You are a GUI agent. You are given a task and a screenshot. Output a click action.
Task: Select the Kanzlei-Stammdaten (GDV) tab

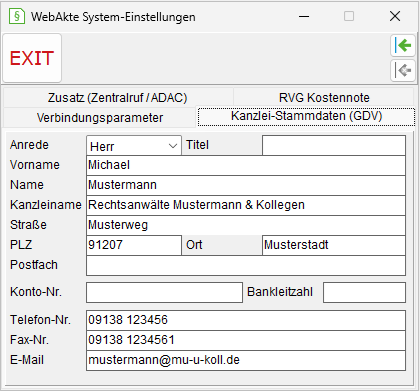point(306,116)
